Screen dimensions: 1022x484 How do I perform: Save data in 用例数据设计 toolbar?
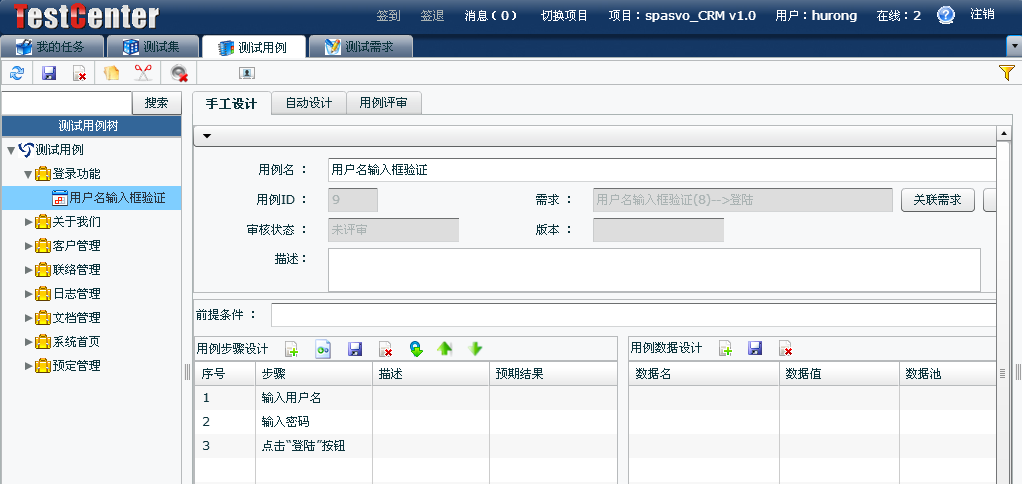click(755, 349)
